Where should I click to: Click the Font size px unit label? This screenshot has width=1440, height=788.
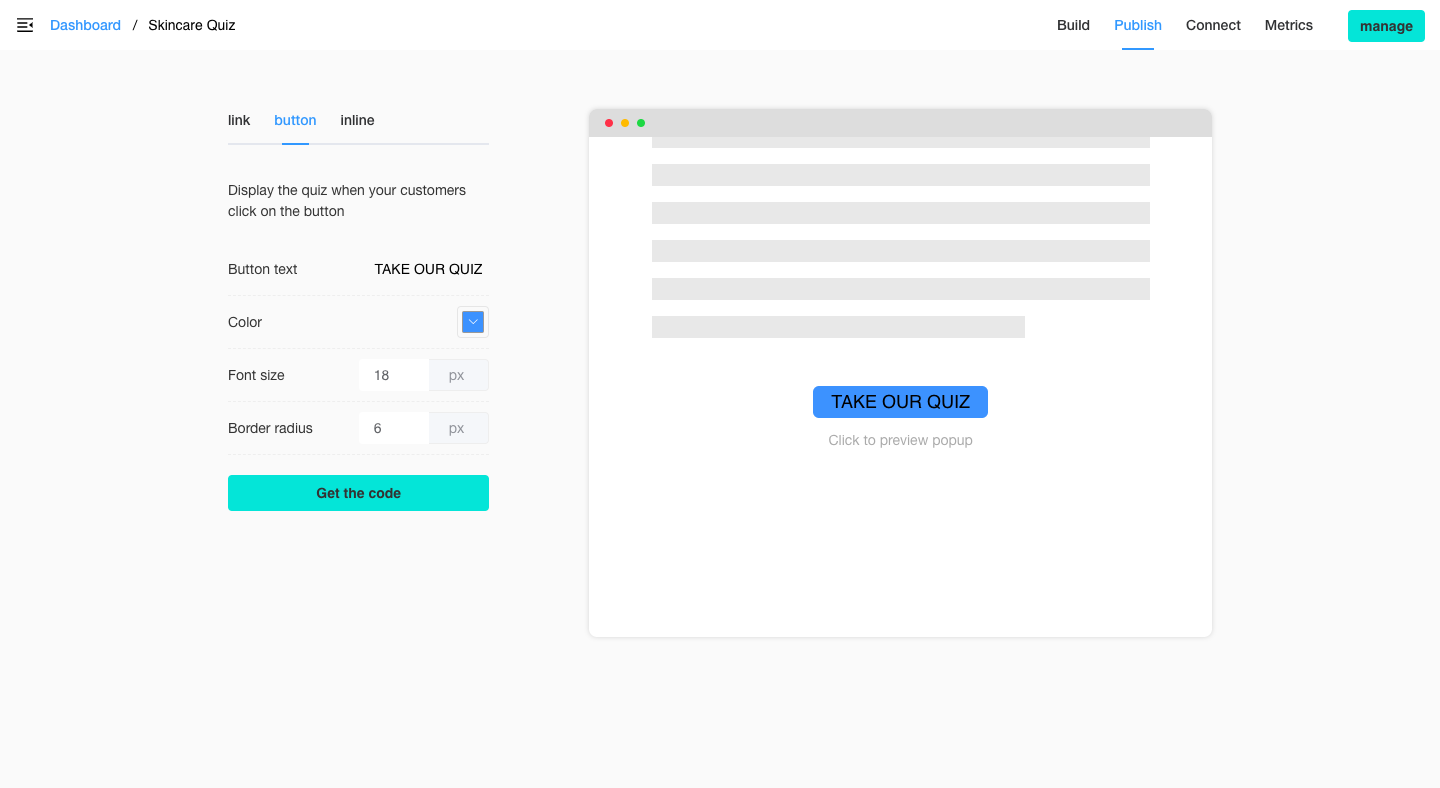click(459, 375)
